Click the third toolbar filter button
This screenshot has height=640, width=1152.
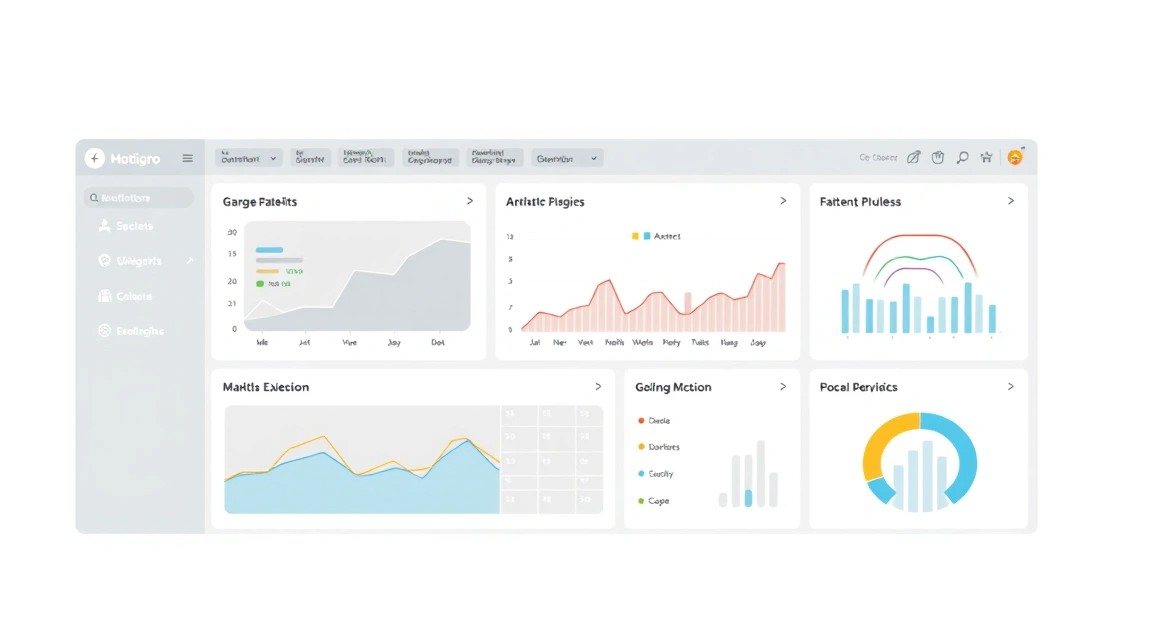coord(365,157)
